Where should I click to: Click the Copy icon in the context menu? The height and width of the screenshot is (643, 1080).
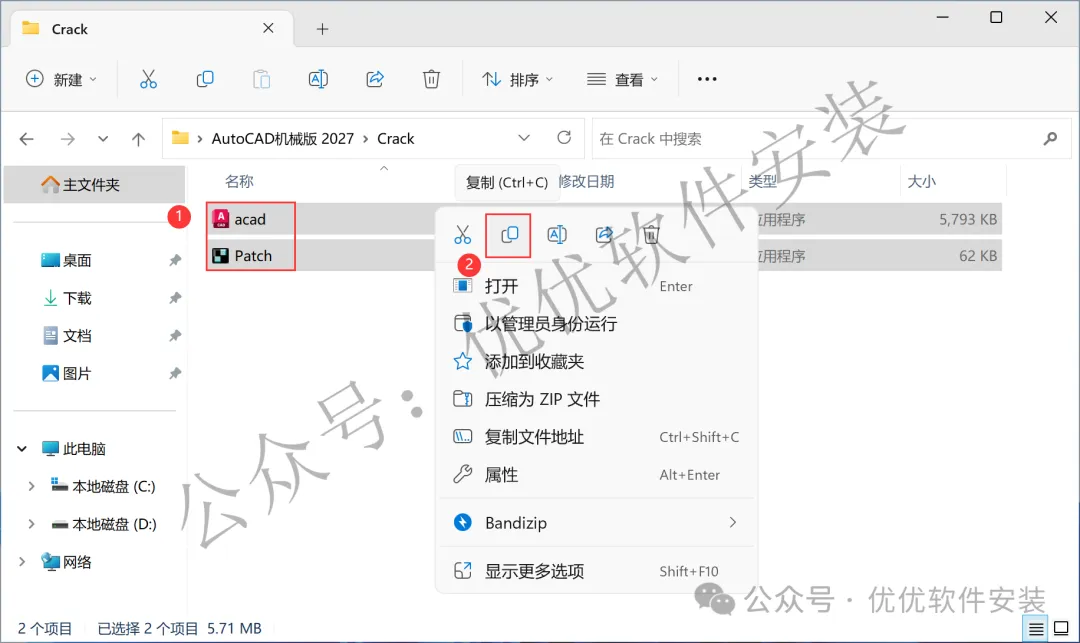pyautogui.click(x=509, y=235)
